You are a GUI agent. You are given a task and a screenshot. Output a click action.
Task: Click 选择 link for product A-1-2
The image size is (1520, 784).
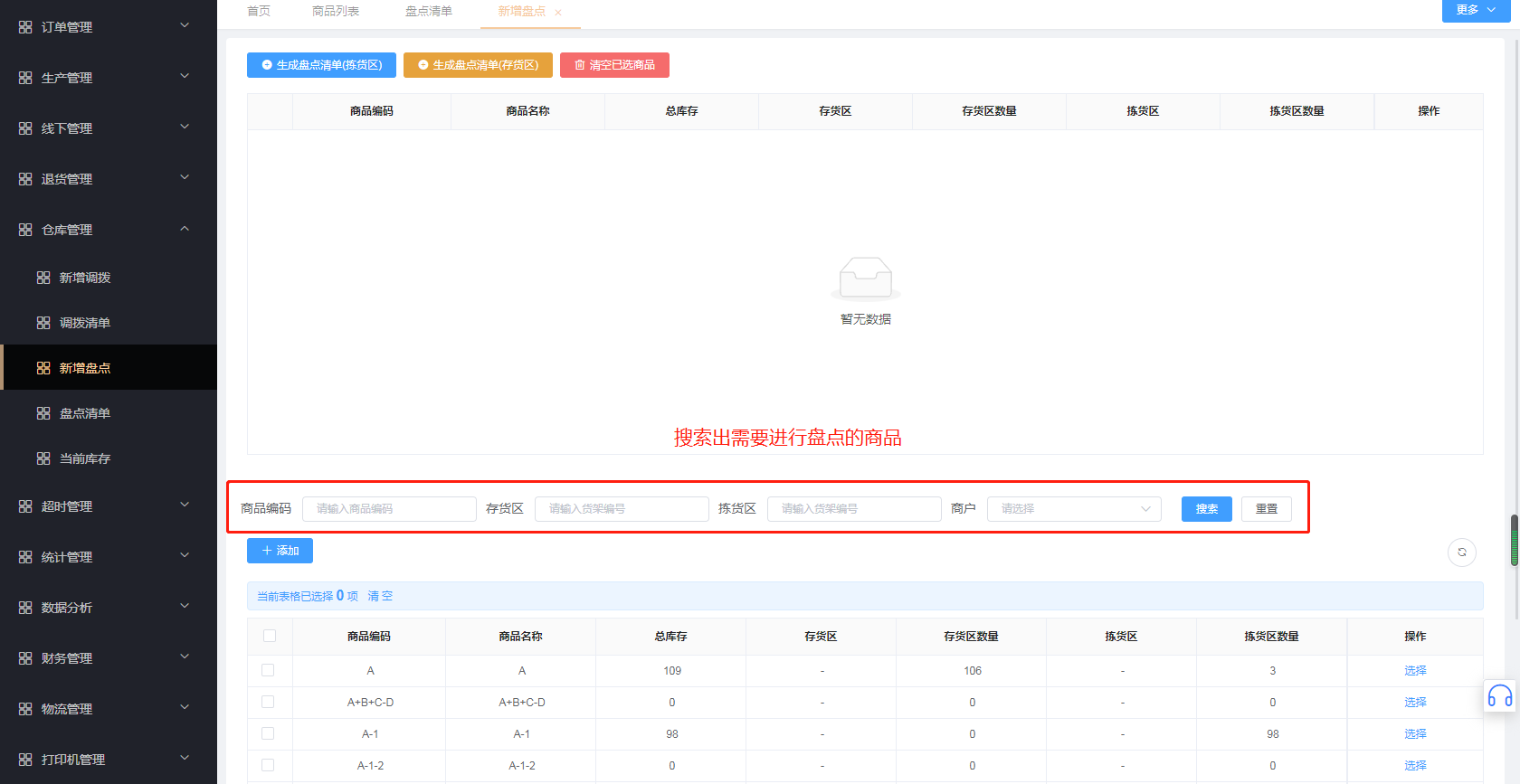[1415, 765]
